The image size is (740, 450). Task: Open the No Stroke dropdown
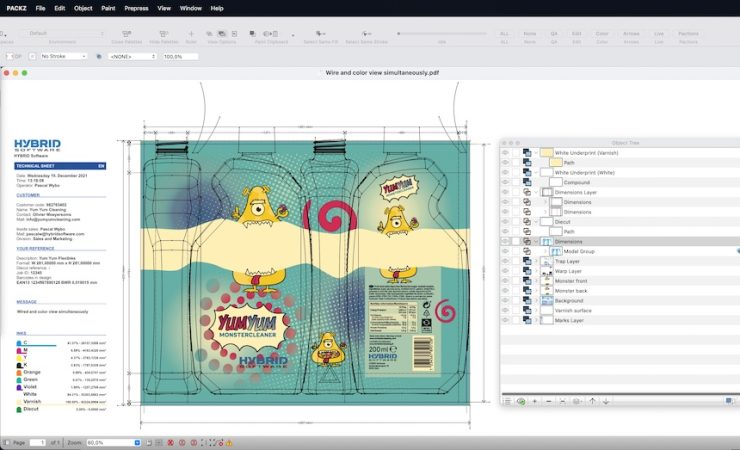point(63,56)
